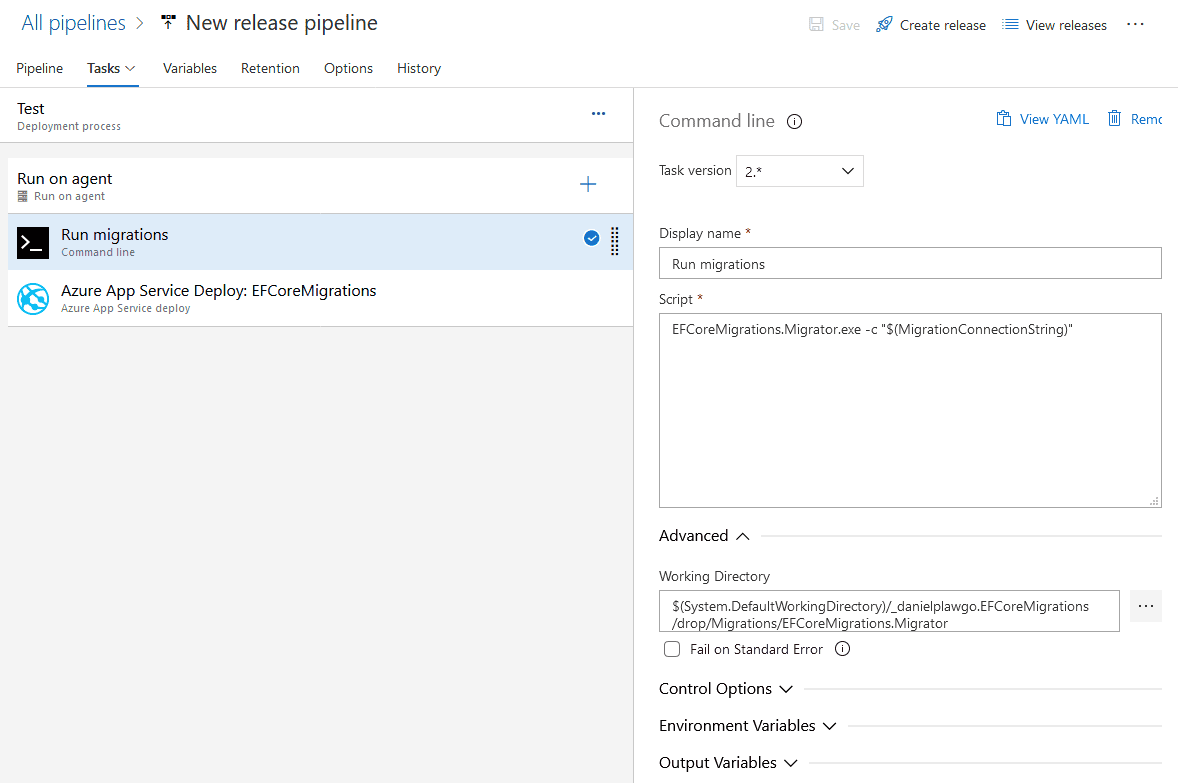The width and height of the screenshot is (1178, 783).
Task: Select the Test deployment process header
Action: point(316,116)
